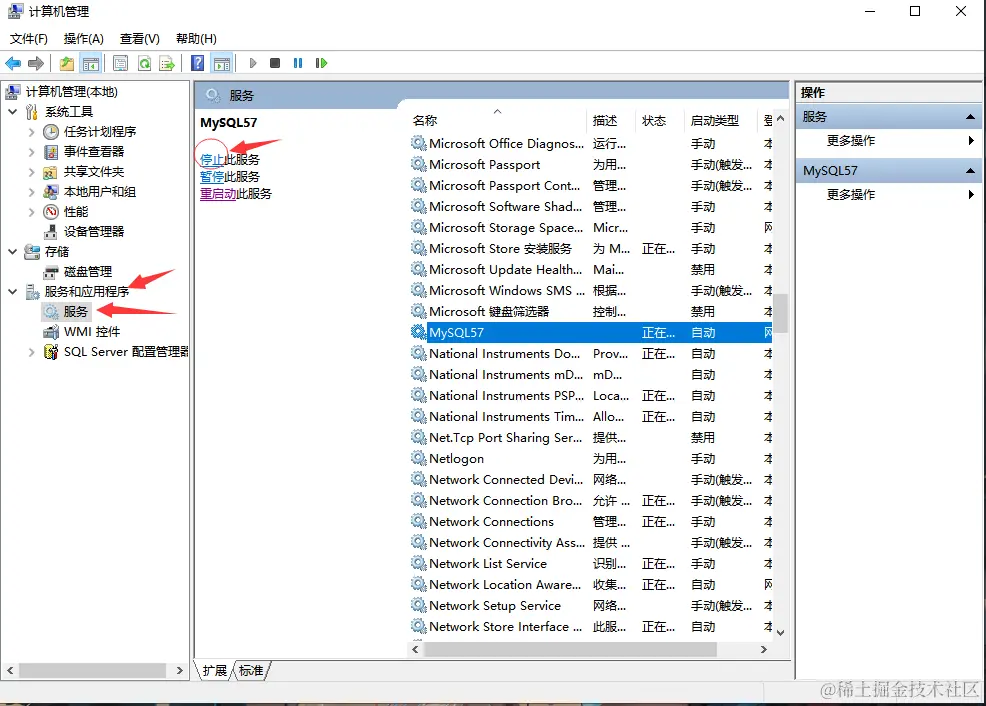Click the Export list toolbar icon

pos(167,63)
